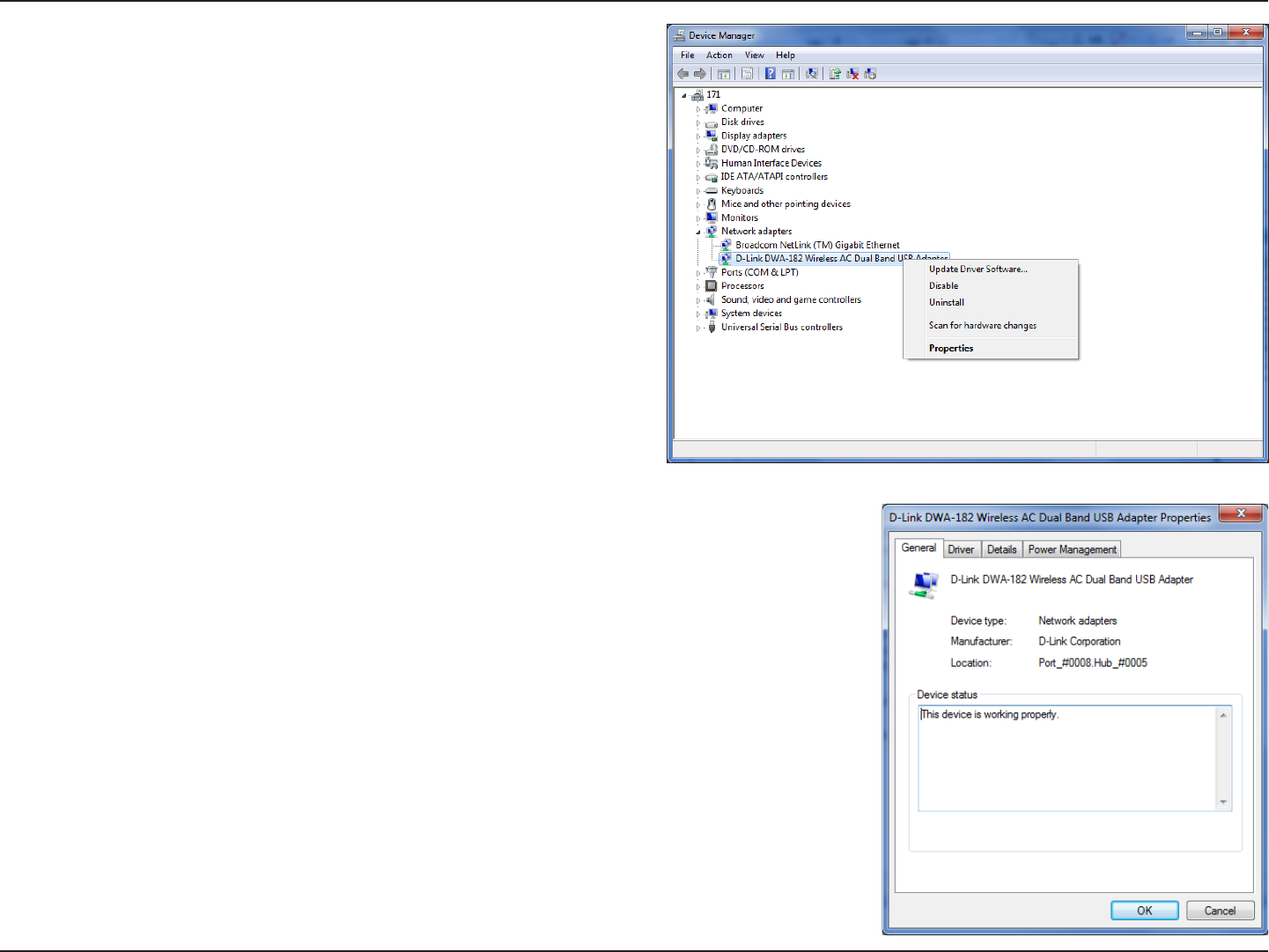This screenshot has height=952, width=1269.
Task: Click the Uninstall toolbar icon with red X
Action: [852, 74]
